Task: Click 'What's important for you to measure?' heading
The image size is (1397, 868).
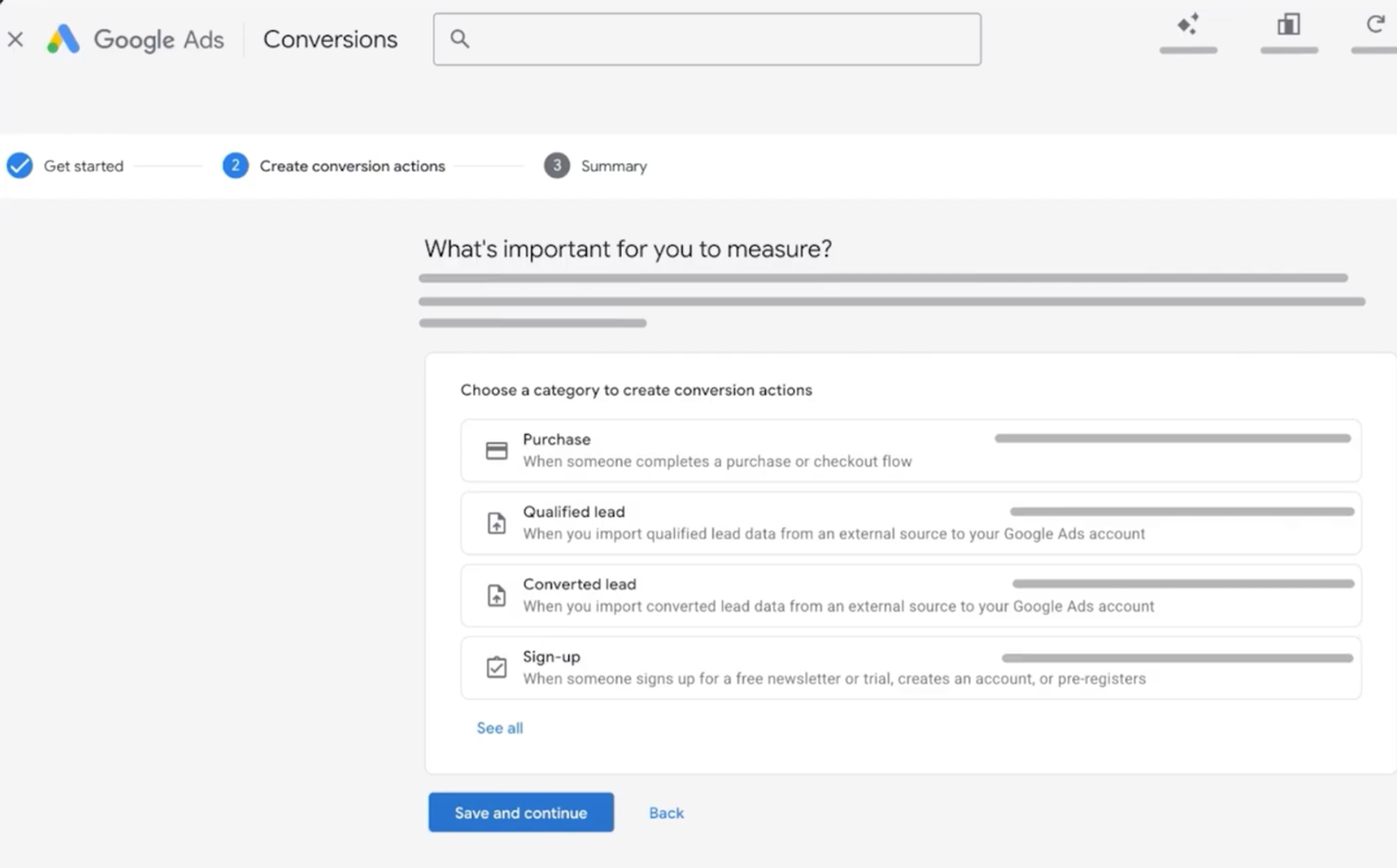Action: [x=628, y=249]
